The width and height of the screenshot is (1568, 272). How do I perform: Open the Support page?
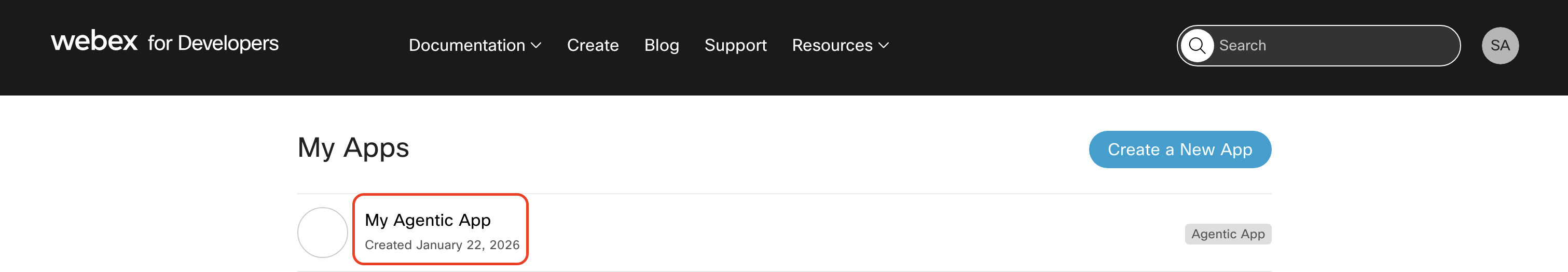click(x=735, y=45)
